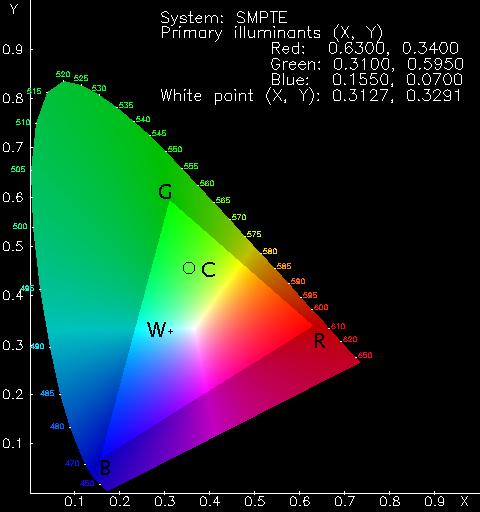Click the 525 wavelength label

(81, 78)
